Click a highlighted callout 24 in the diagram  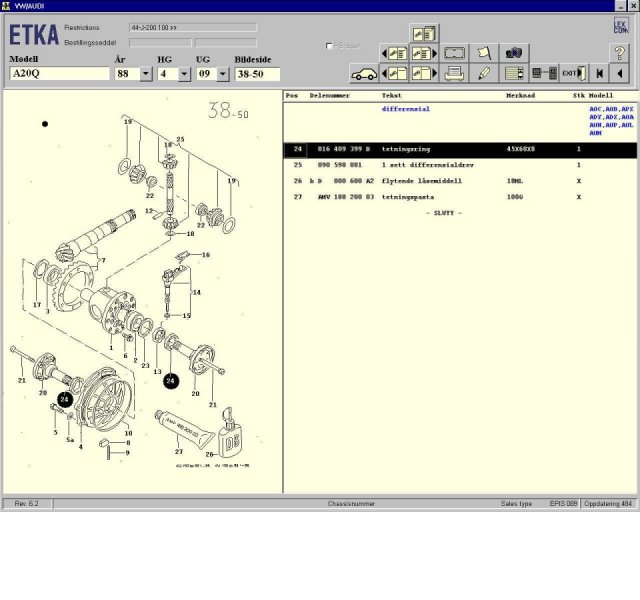170,380
